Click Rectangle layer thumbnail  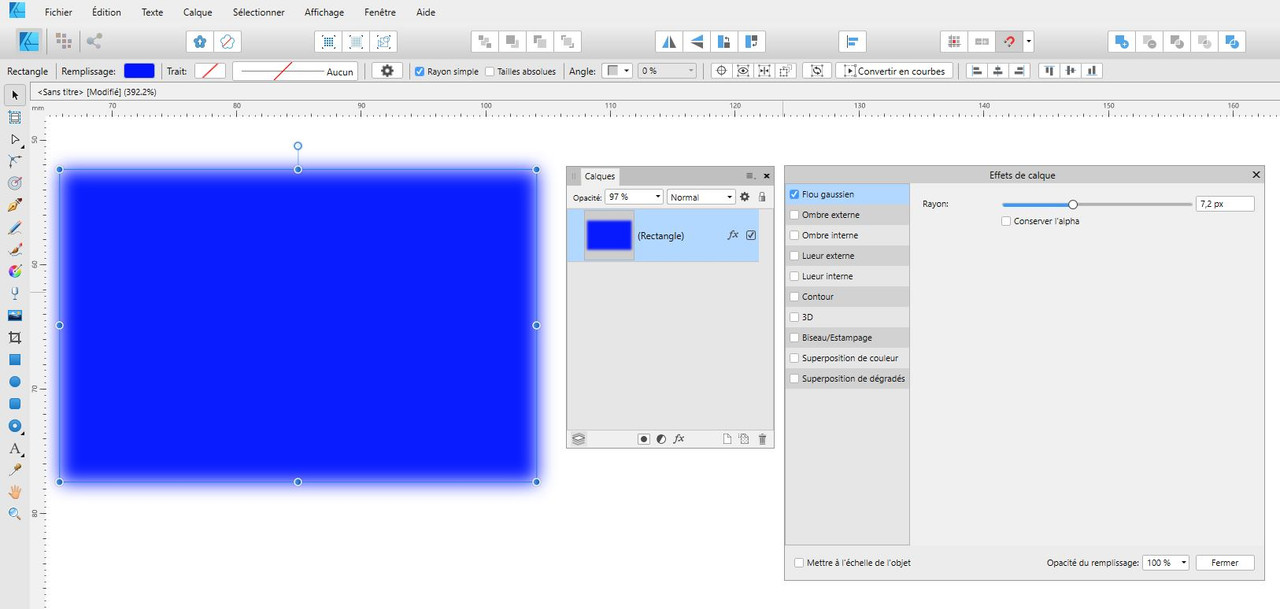[x=609, y=236]
